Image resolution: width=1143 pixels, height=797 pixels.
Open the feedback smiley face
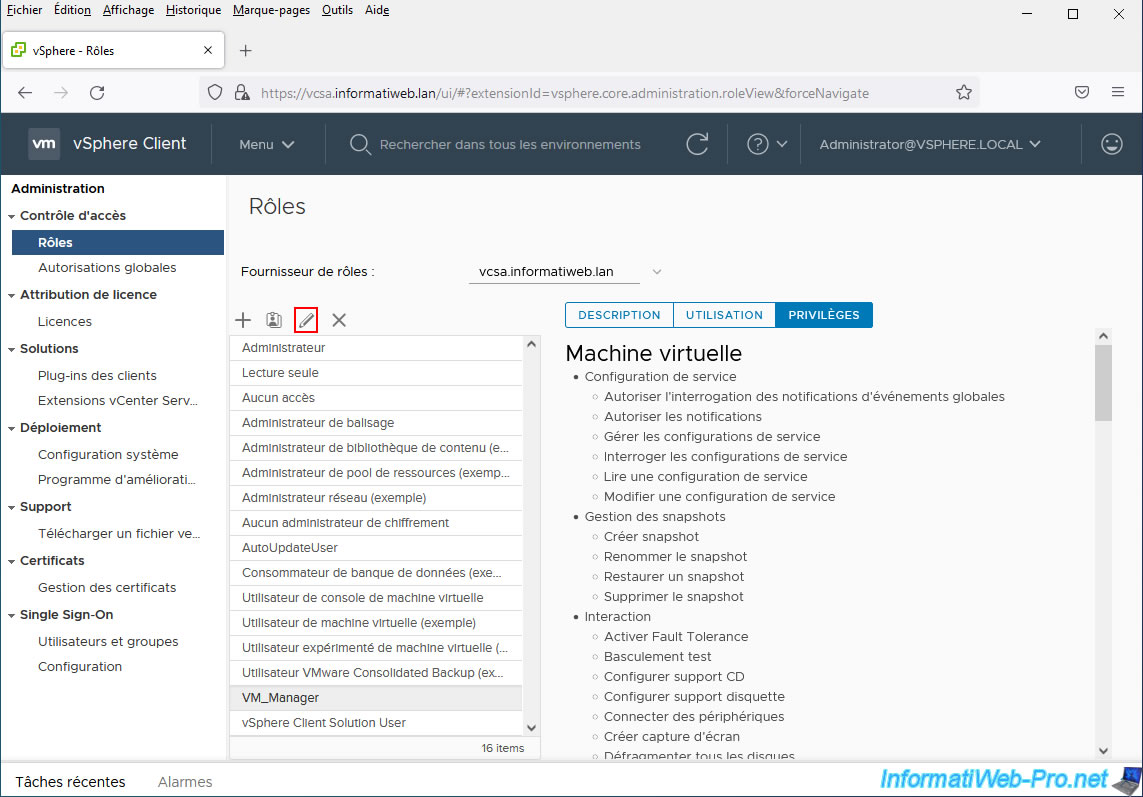pos(1111,144)
